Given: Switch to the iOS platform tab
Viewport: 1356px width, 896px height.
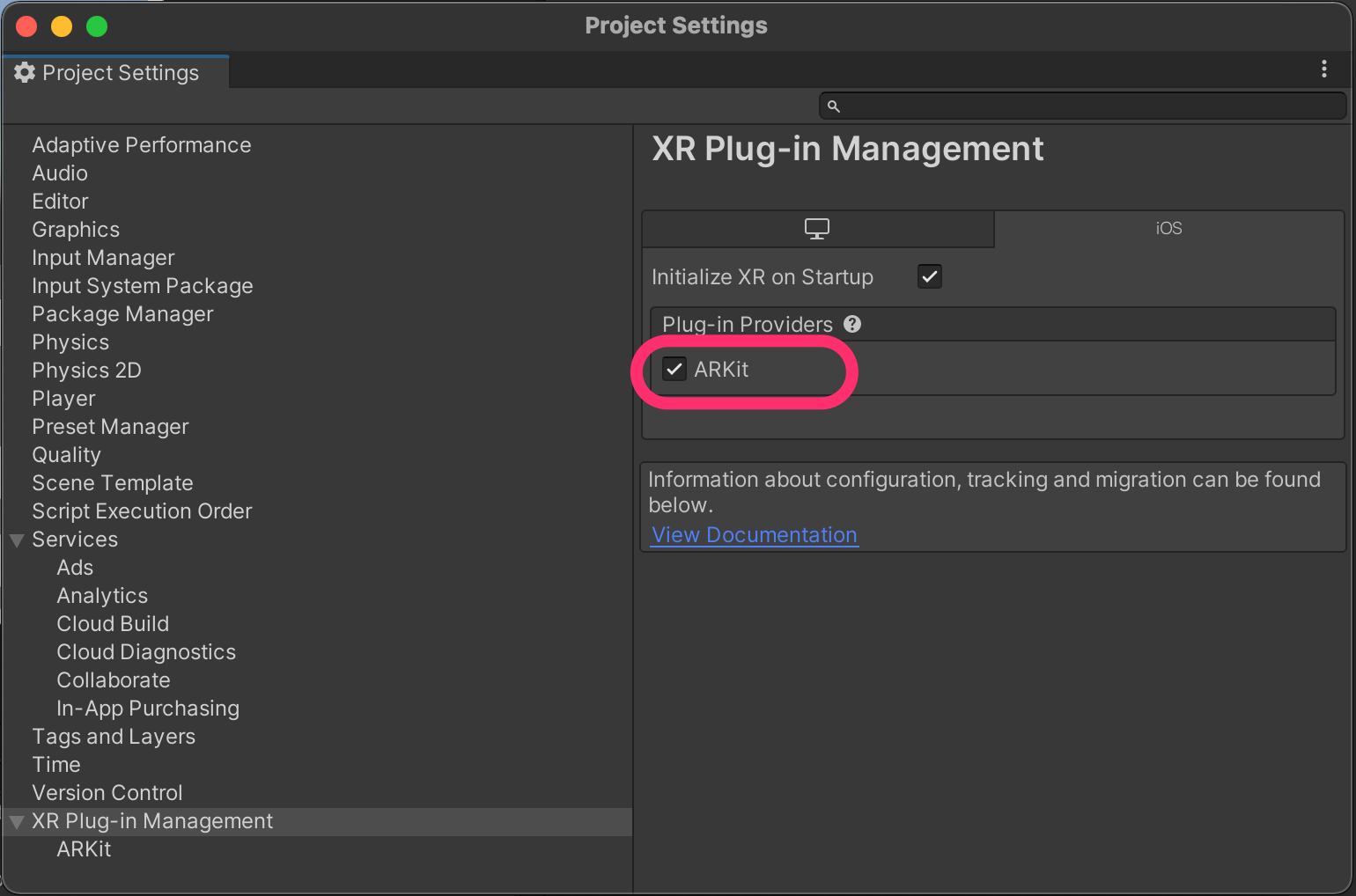Looking at the screenshot, I should pos(1168,228).
